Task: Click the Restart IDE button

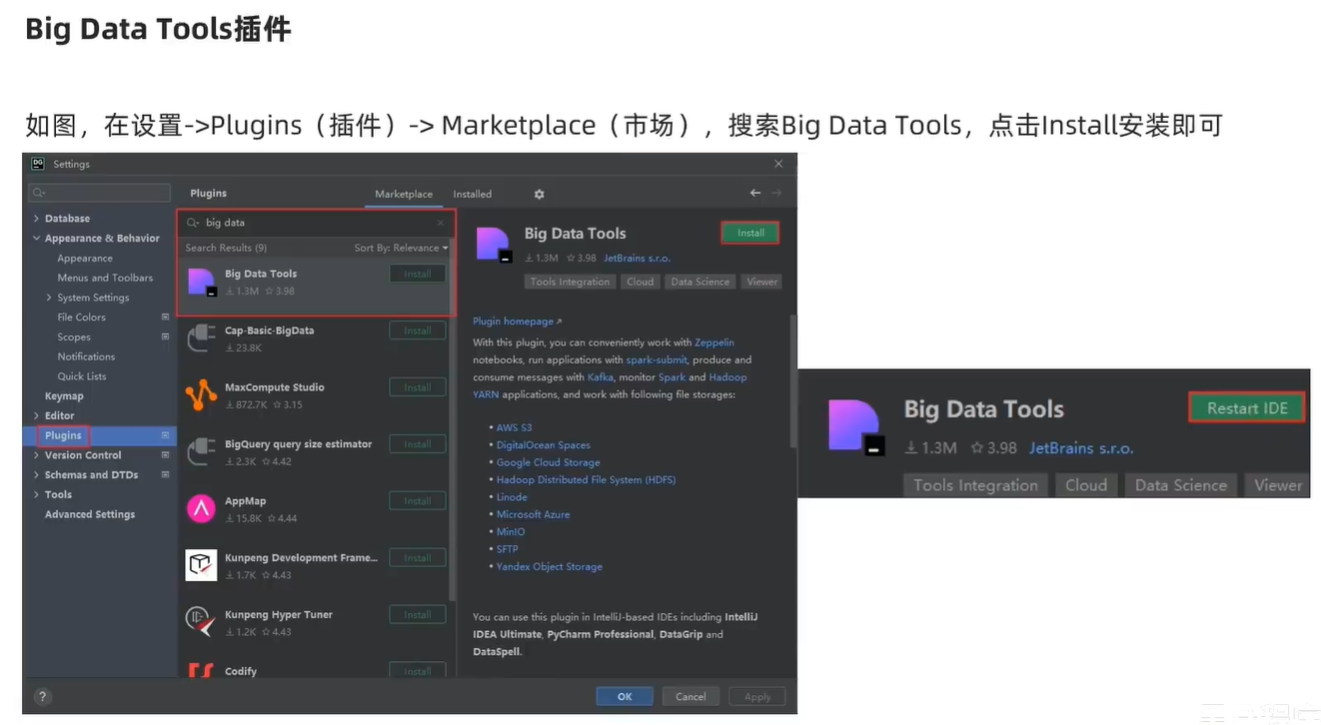Action: 1247,408
